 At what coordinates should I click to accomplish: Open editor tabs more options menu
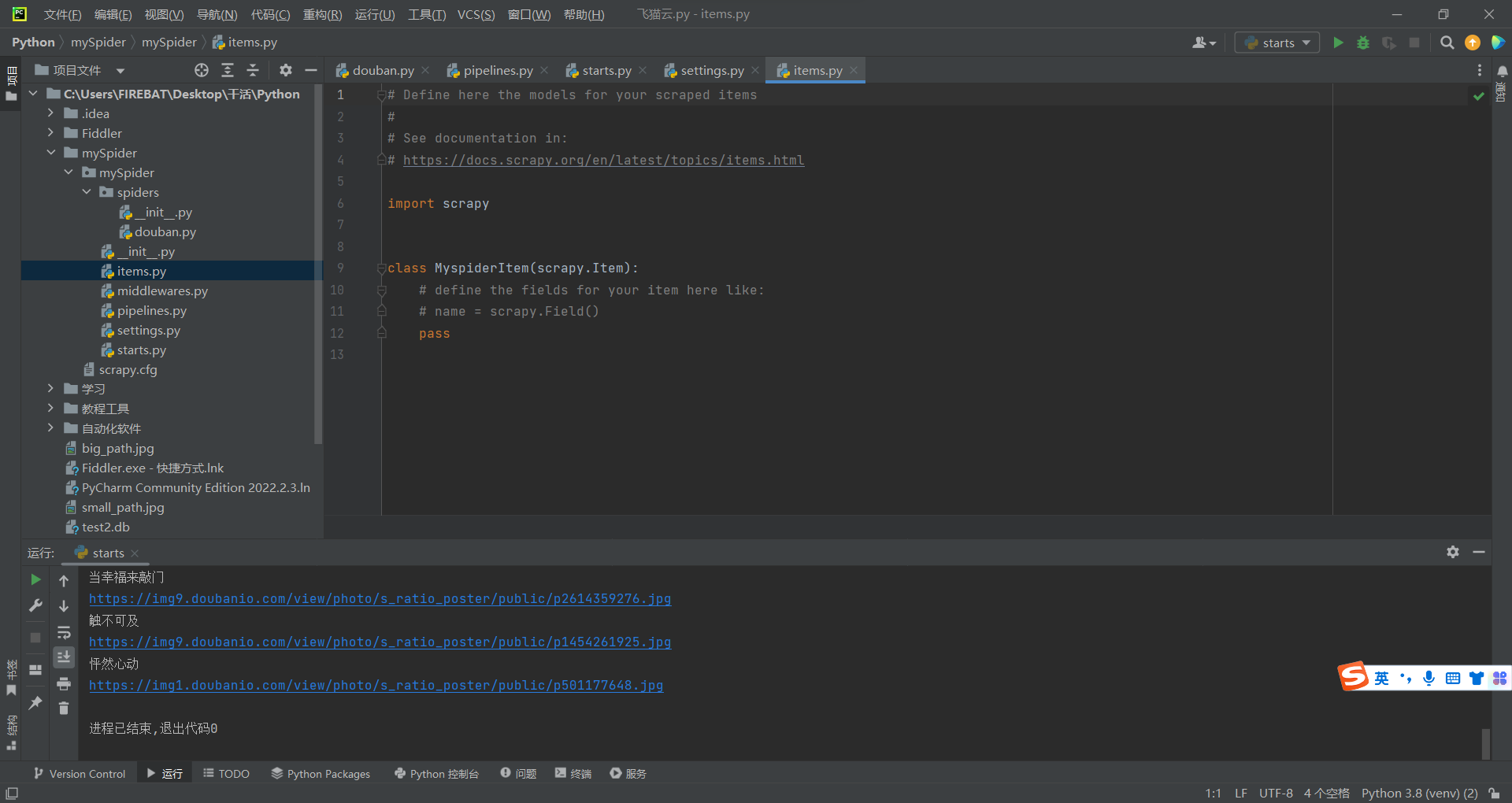(1480, 70)
